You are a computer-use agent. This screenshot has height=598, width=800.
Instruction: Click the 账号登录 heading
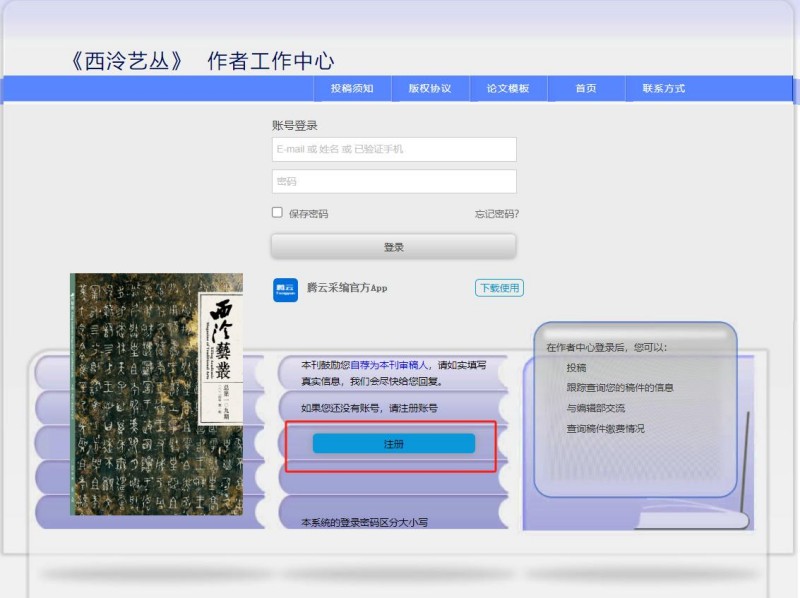294,126
